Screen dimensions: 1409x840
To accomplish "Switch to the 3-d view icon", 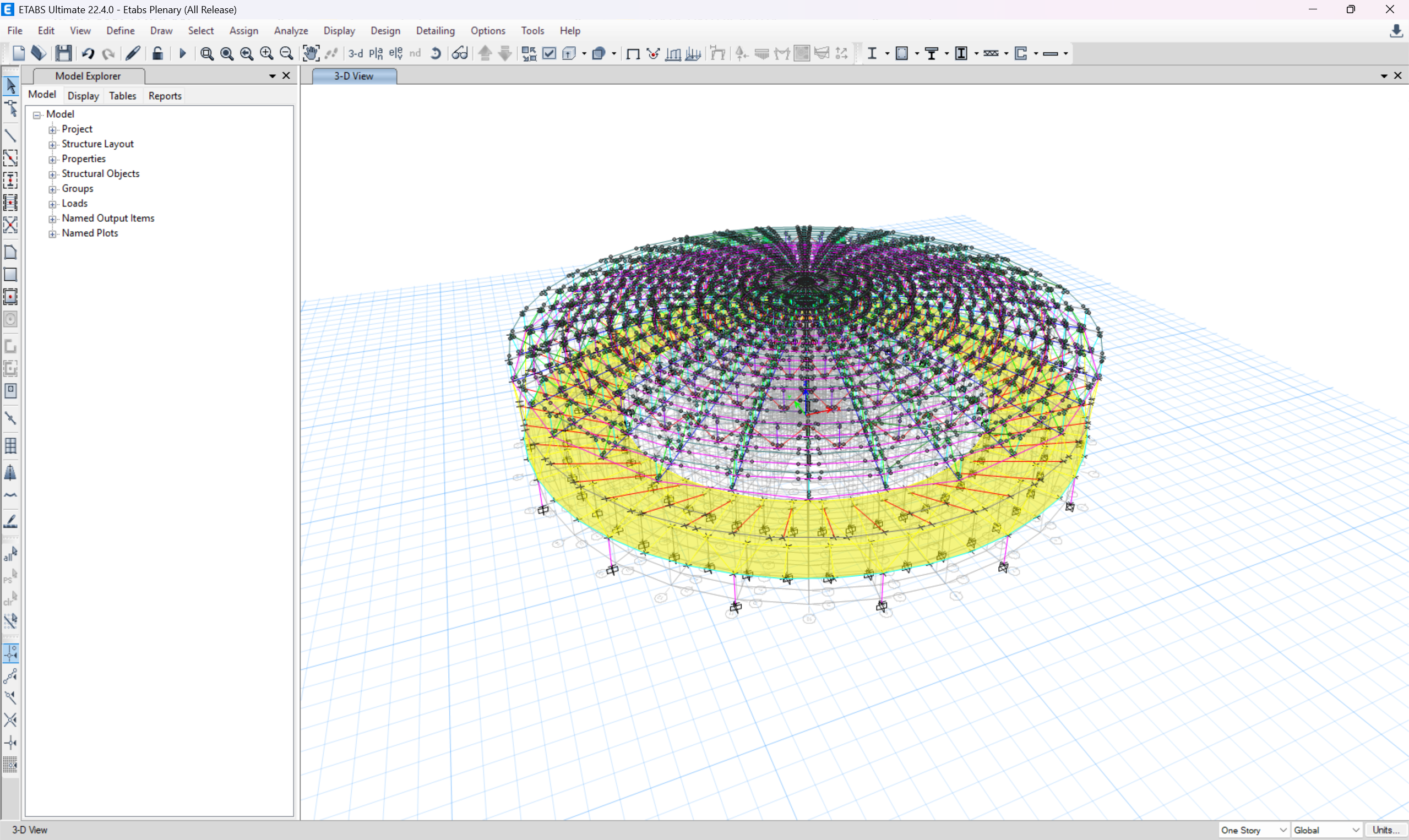I will 356,53.
